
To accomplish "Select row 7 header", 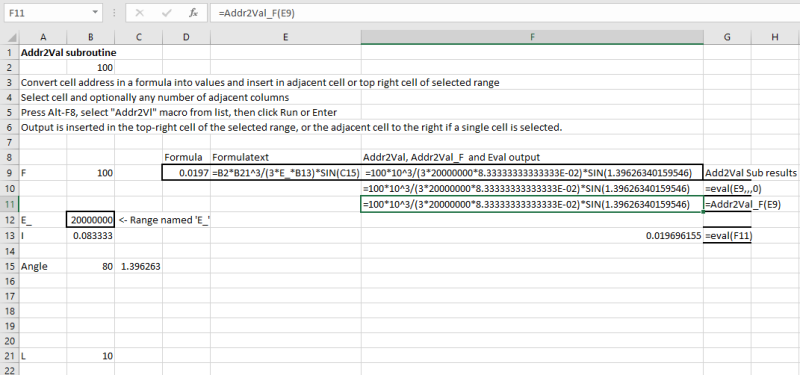I will coord(11,142).
